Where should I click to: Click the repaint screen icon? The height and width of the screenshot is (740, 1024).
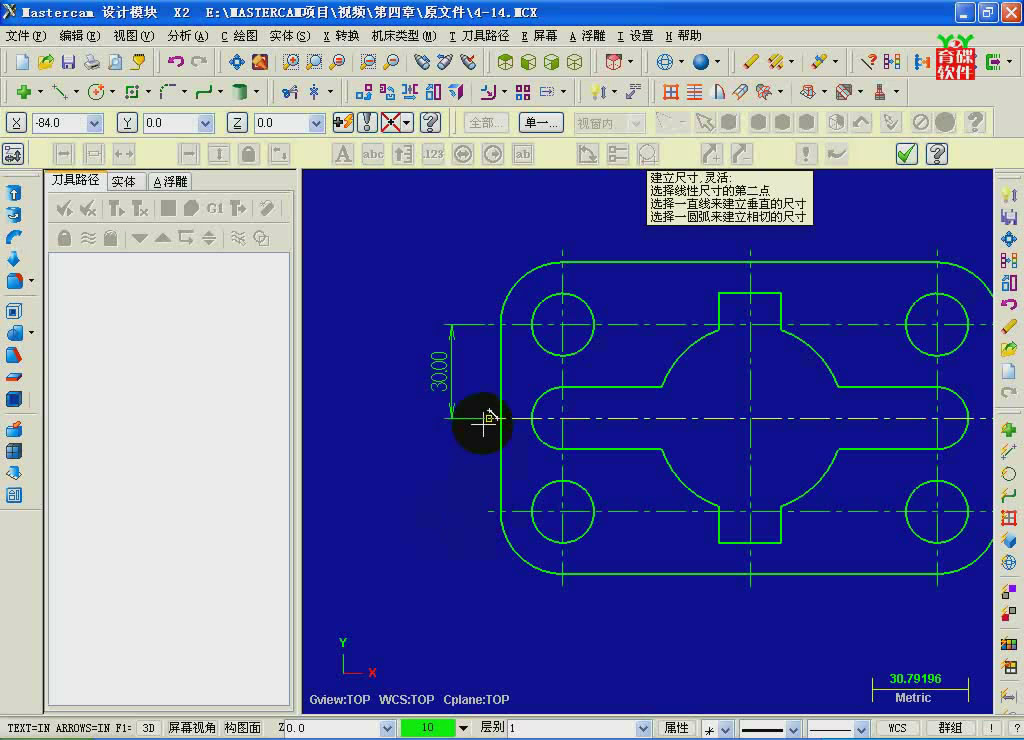[x=260, y=62]
